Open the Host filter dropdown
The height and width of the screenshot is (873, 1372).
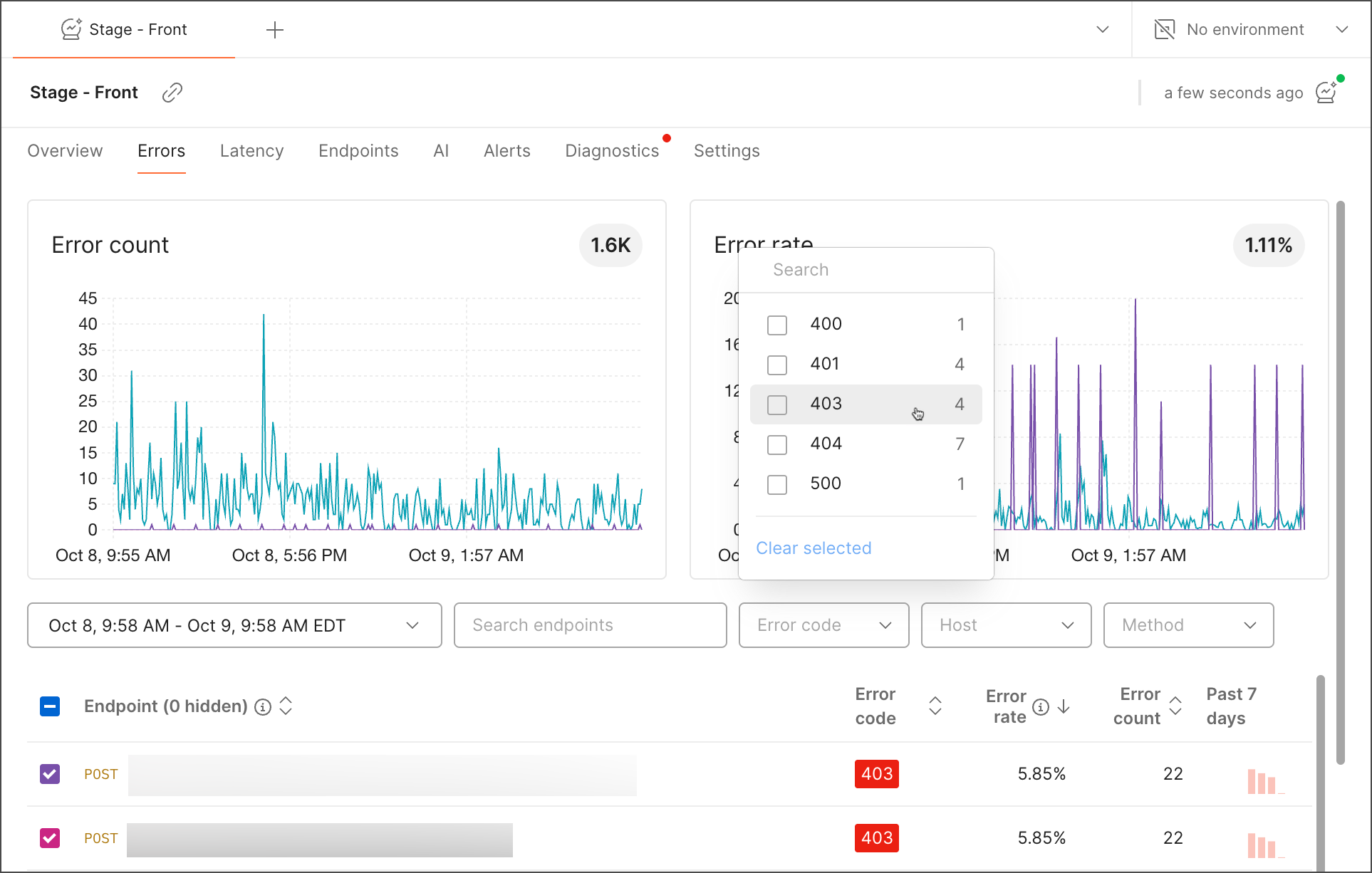[1006, 625]
